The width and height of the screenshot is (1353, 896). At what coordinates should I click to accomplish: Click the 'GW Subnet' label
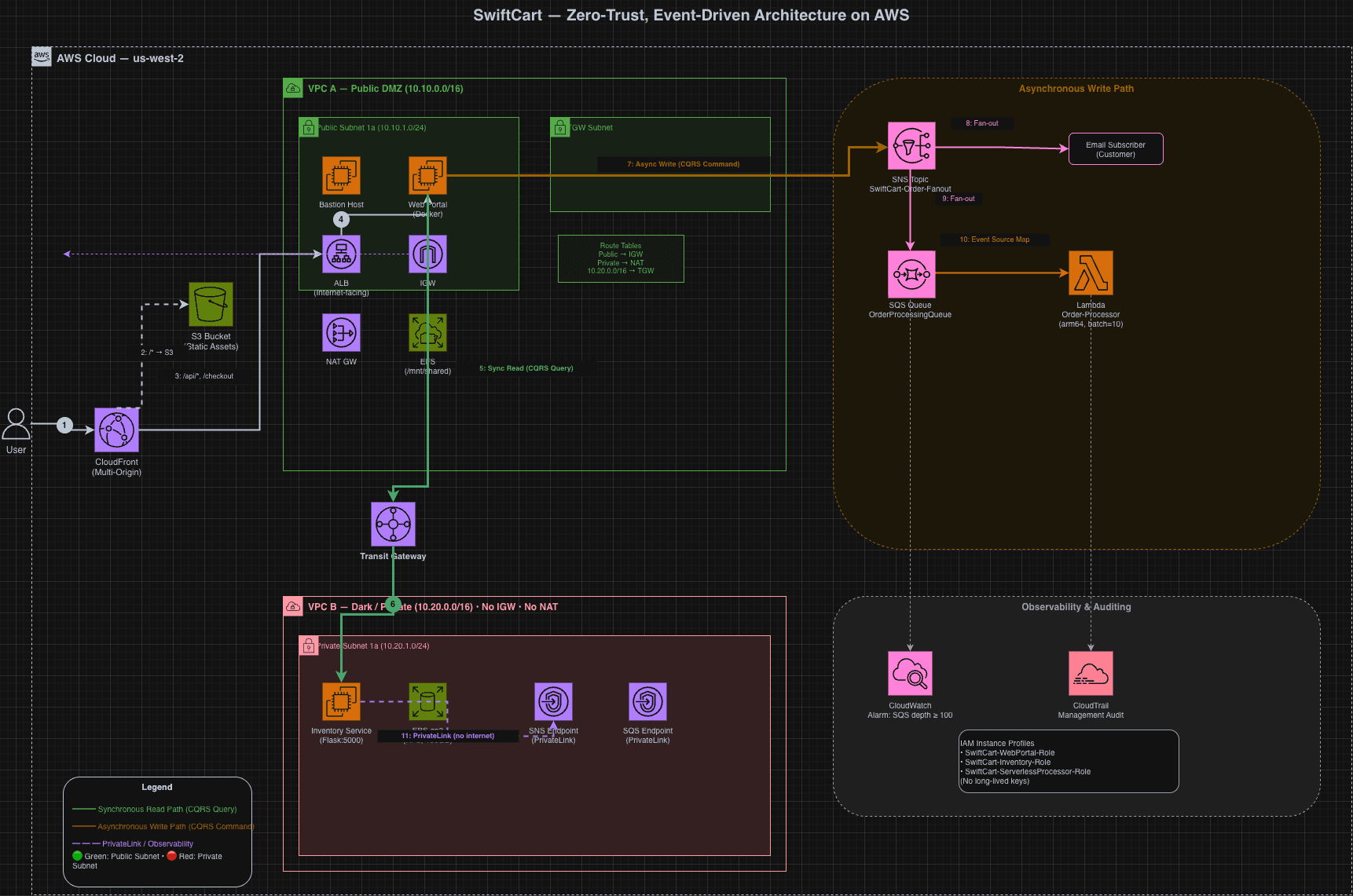(x=592, y=127)
